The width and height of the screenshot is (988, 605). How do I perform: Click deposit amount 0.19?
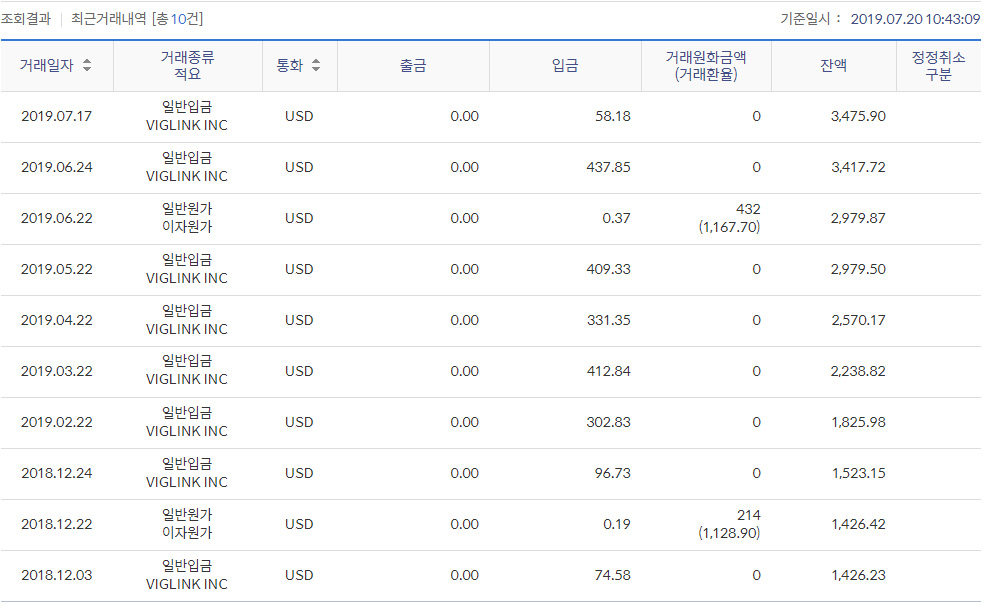coord(616,524)
